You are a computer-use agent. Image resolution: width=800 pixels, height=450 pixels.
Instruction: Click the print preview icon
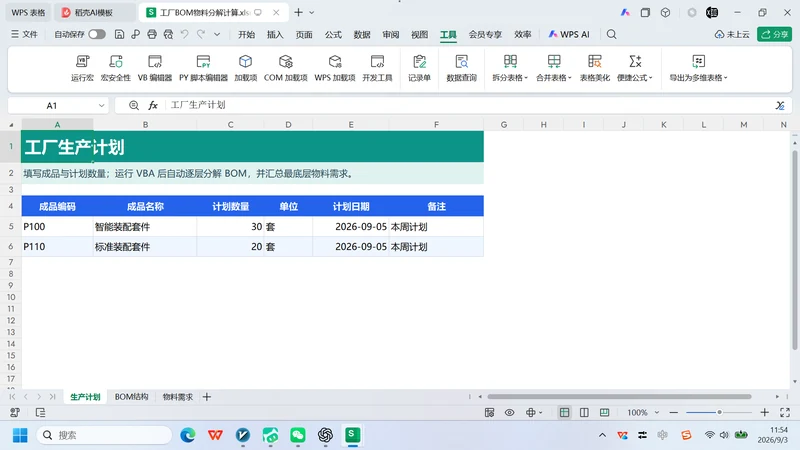tap(168, 34)
